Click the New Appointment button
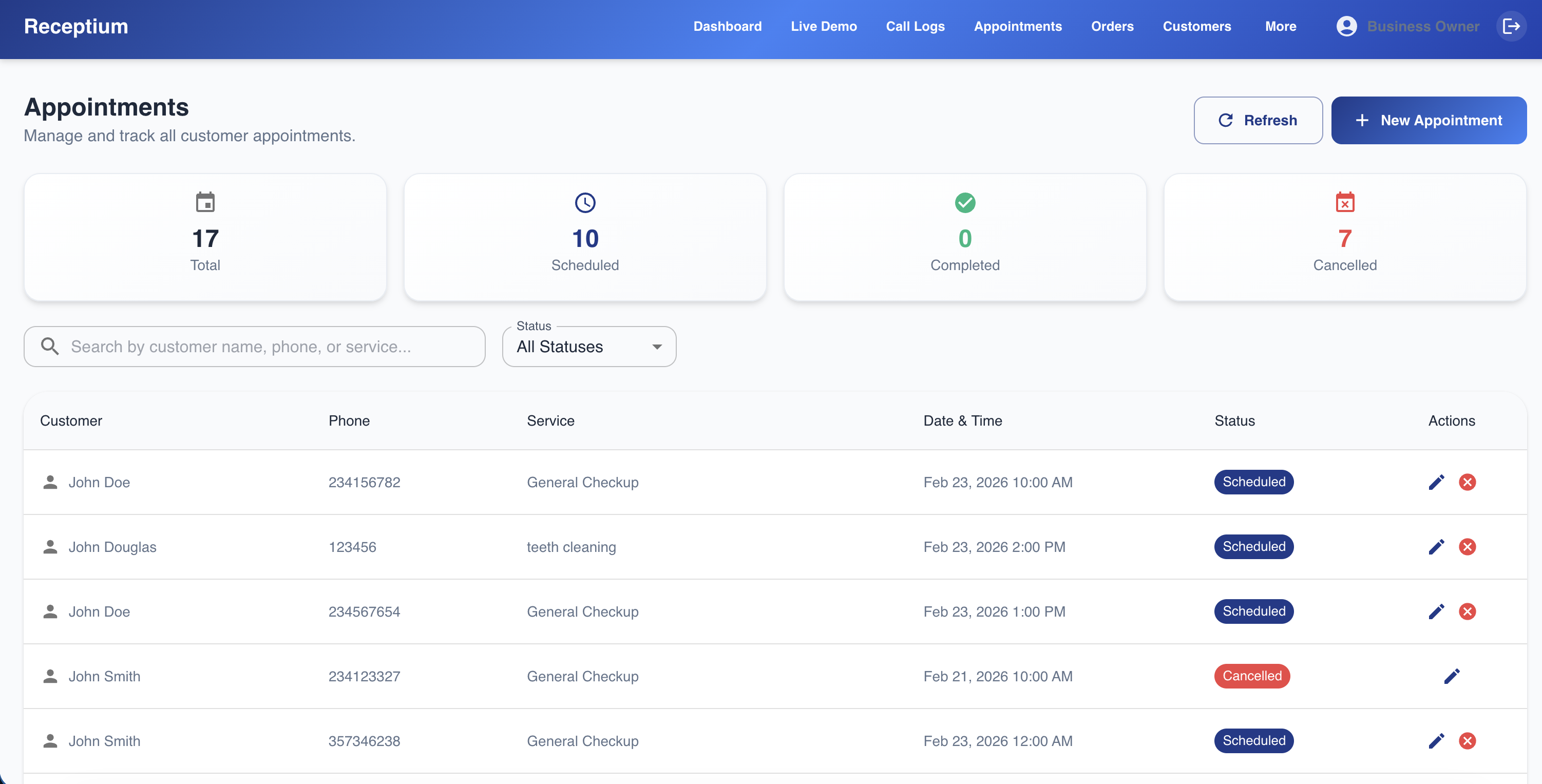 pyautogui.click(x=1429, y=120)
